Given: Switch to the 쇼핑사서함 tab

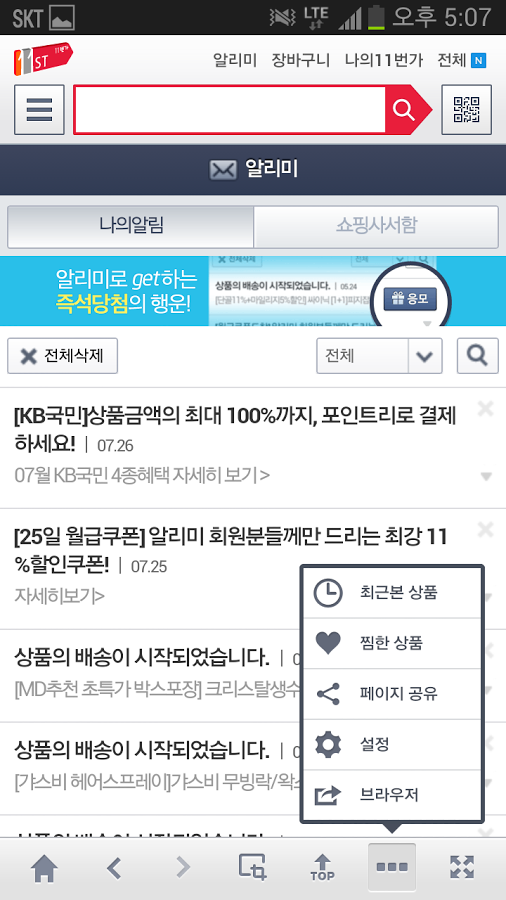Looking at the screenshot, I should [376, 226].
